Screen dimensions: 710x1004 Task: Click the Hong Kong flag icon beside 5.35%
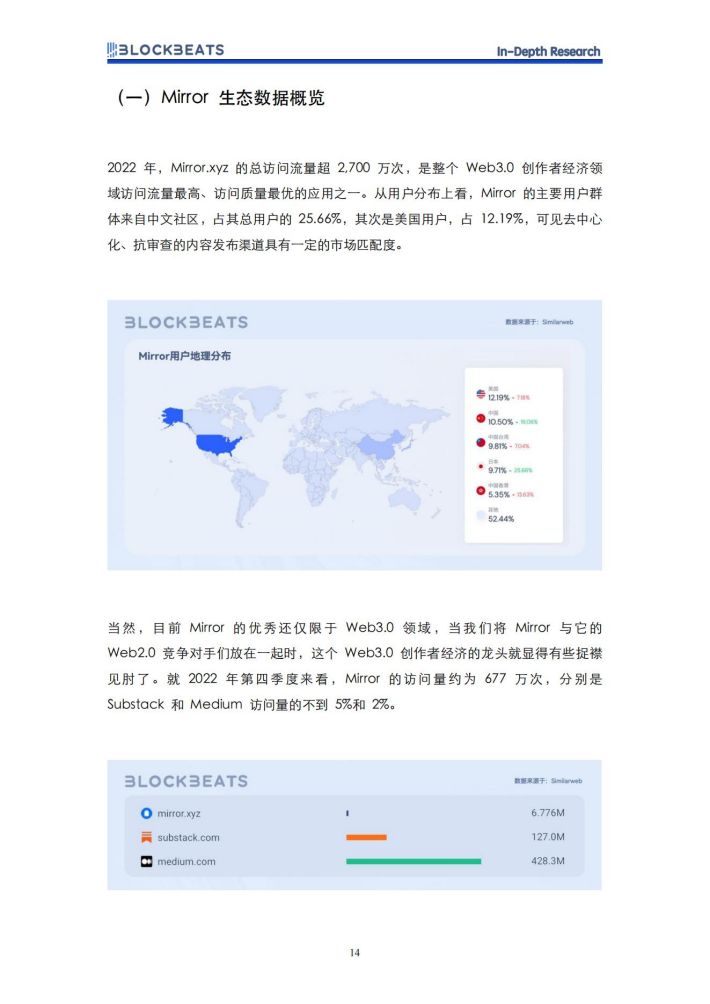[x=481, y=491]
